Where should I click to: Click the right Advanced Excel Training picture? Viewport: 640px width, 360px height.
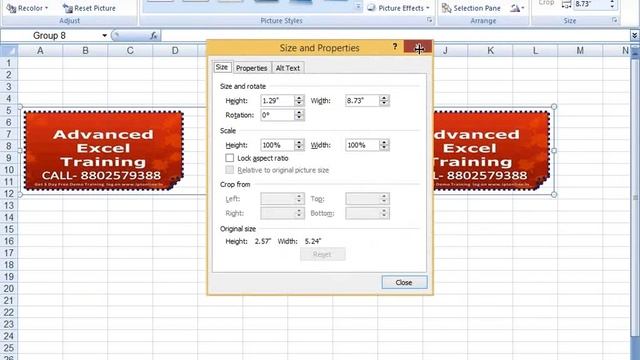click(x=491, y=151)
